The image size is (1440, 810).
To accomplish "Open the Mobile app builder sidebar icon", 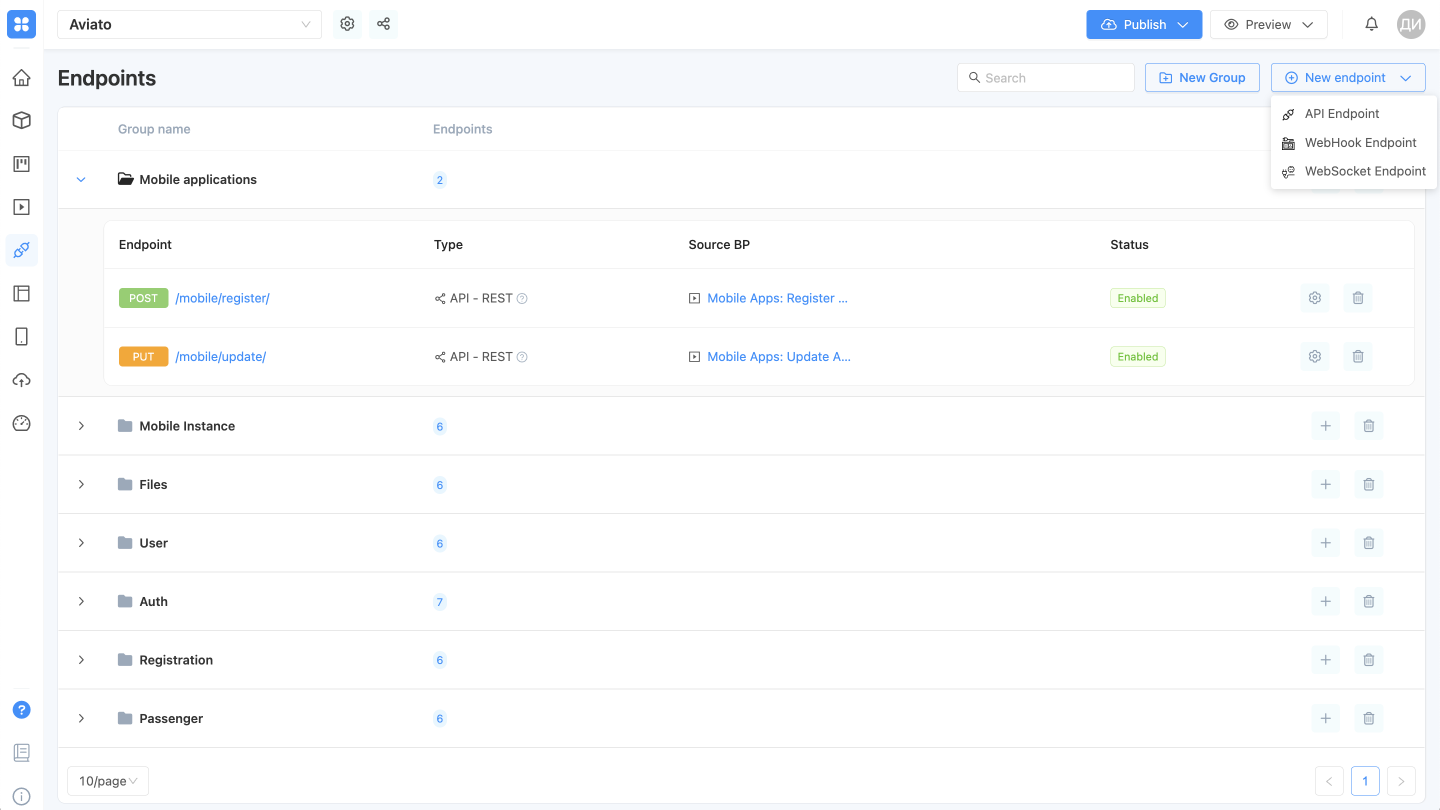I will (x=21, y=336).
